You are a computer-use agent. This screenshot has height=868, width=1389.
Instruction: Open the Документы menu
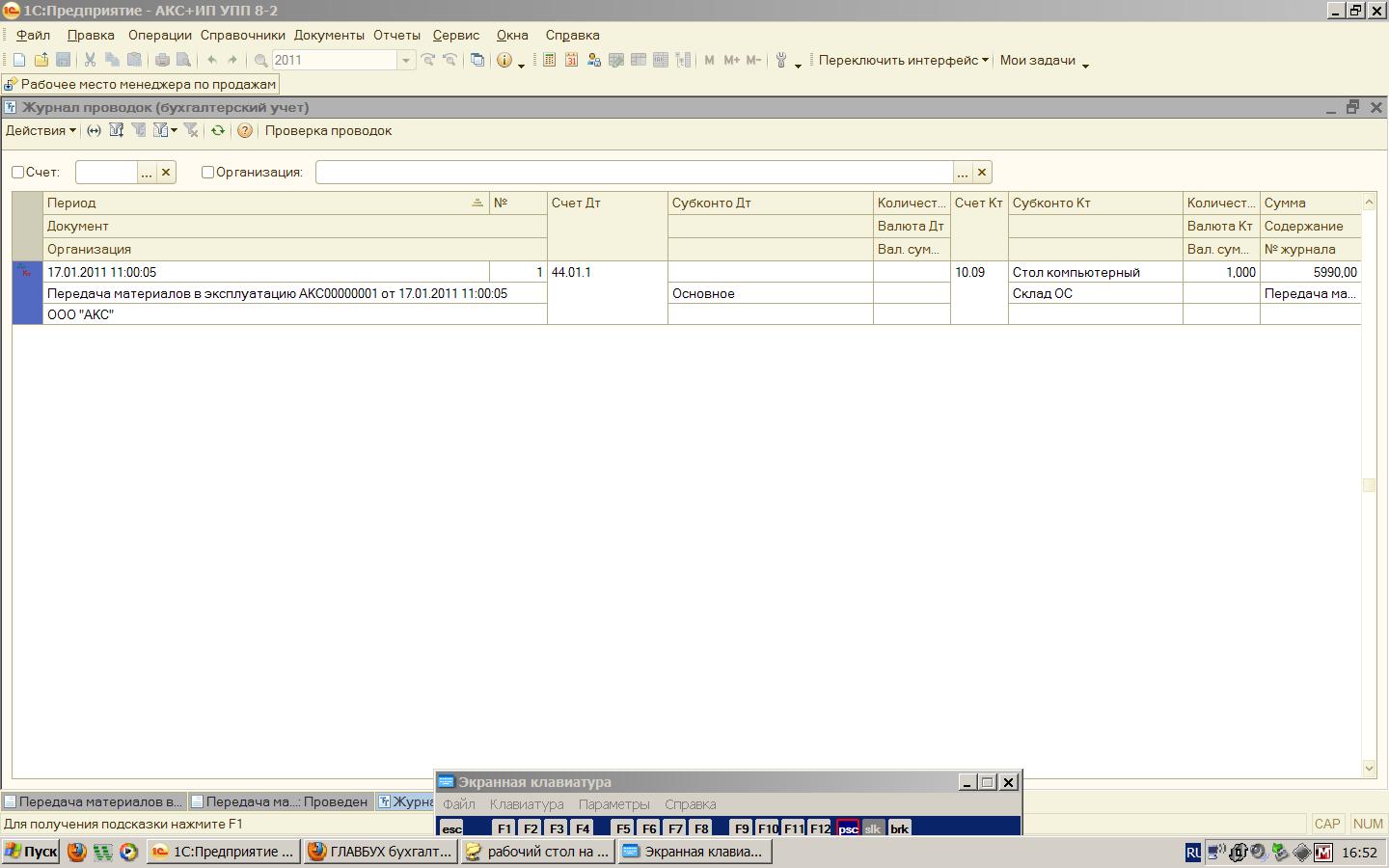click(329, 35)
